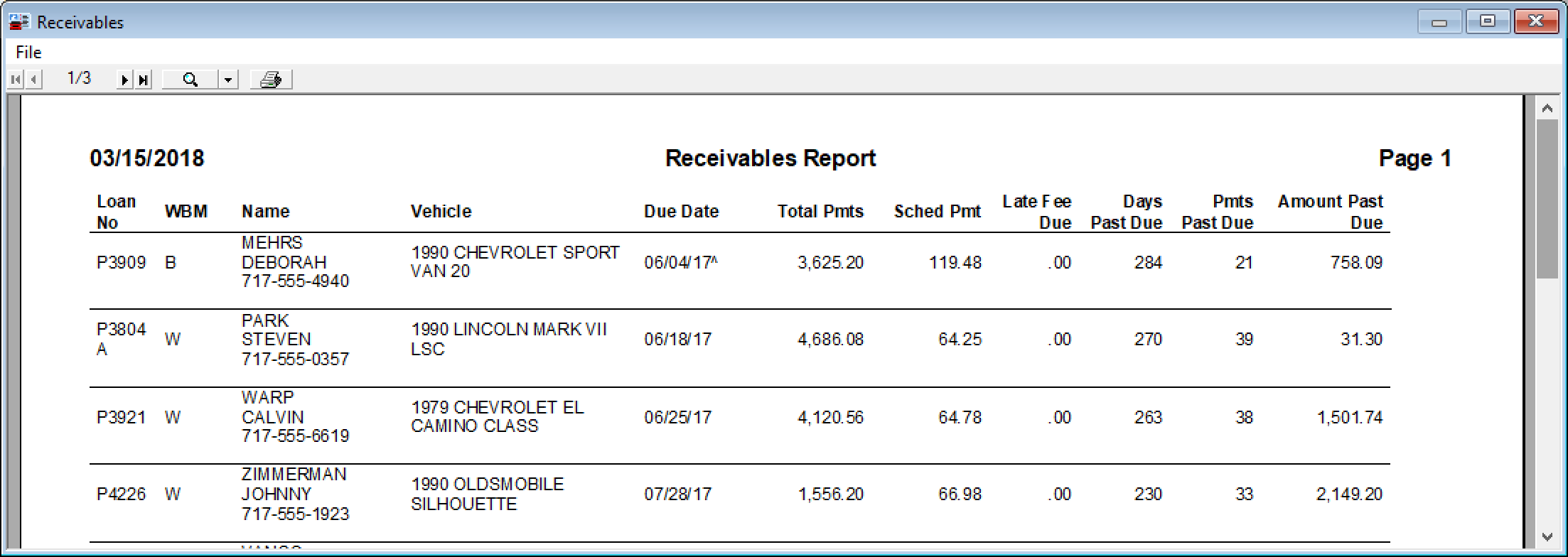
Task: Click phone number 717-555-4940
Action: (295, 281)
